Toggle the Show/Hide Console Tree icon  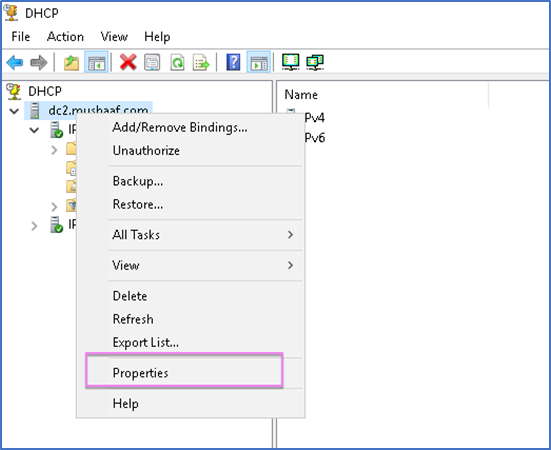pyautogui.click(x=96, y=63)
